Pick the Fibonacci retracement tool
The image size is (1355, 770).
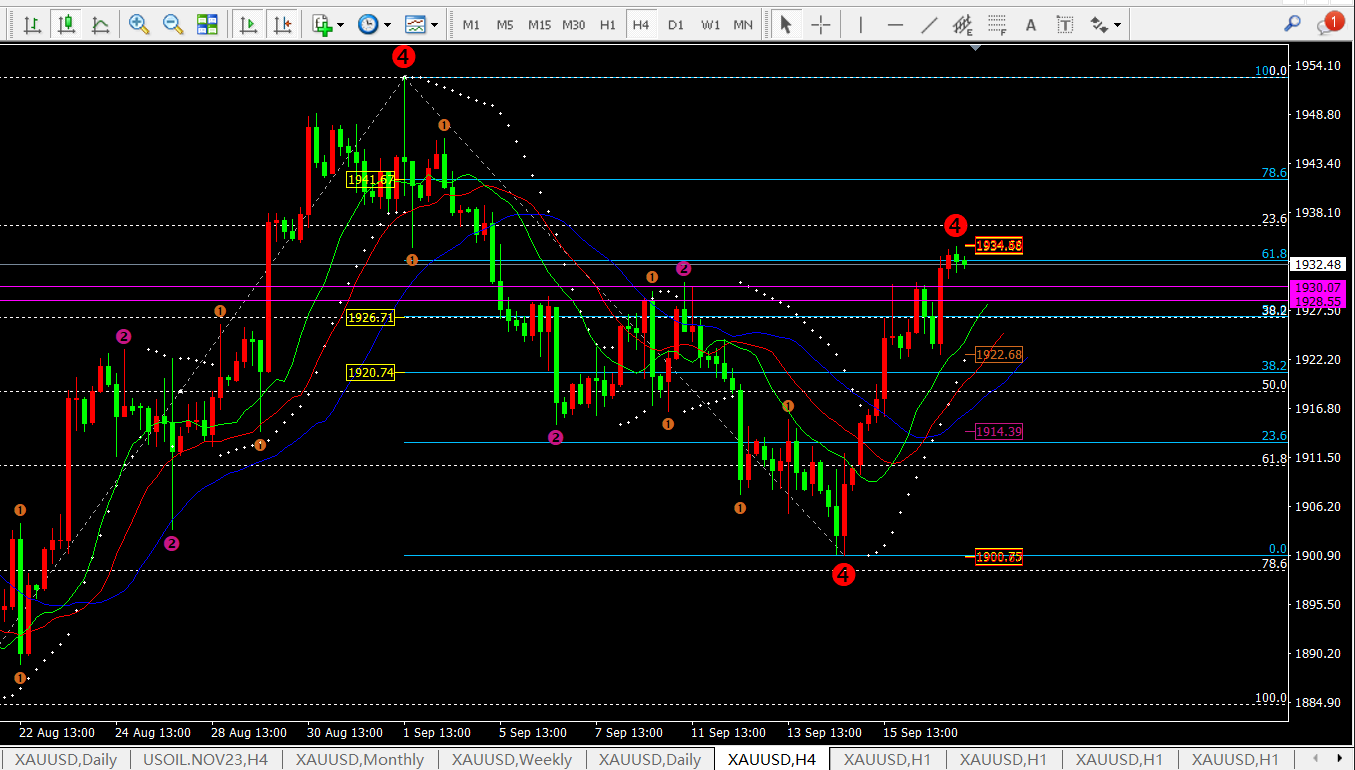coord(996,25)
